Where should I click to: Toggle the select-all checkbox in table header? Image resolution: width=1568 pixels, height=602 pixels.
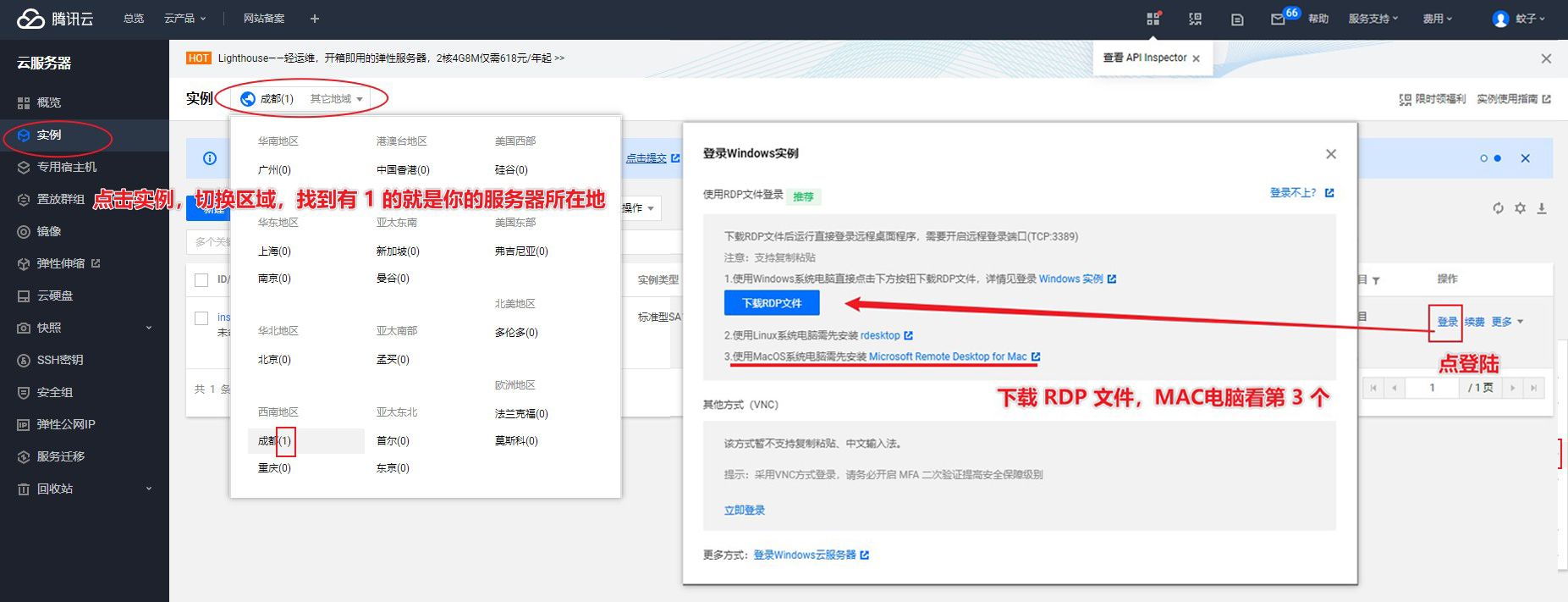(x=201, y=280)
